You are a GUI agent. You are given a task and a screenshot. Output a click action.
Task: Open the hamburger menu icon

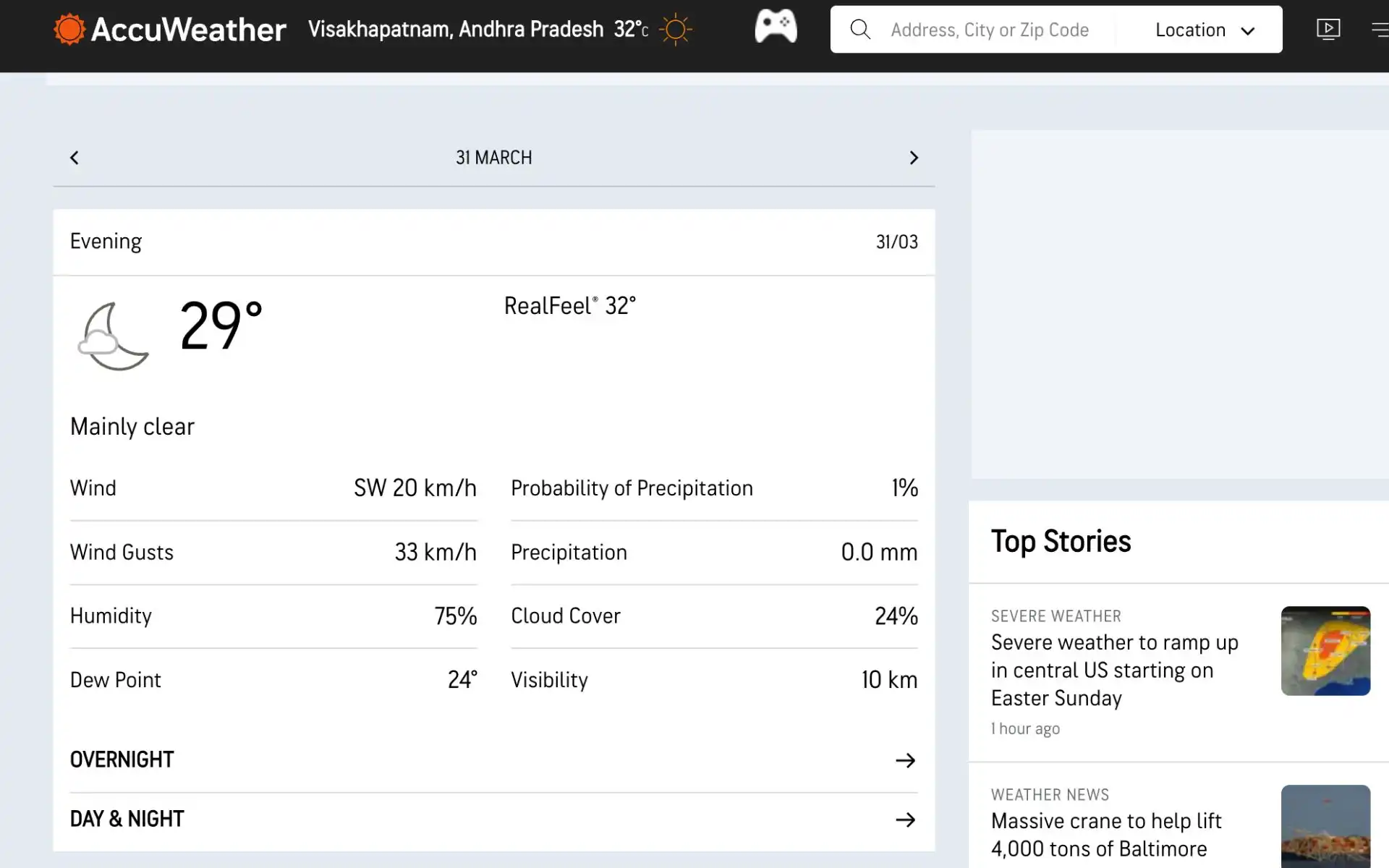click(x=1380, y=30)
